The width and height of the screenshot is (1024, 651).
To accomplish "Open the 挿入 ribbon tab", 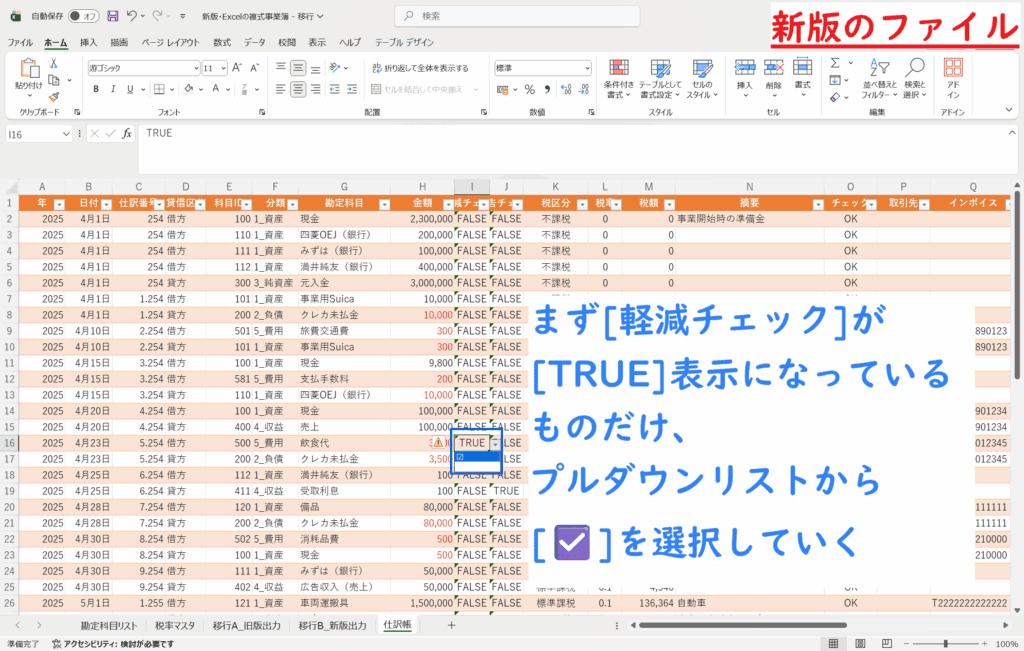I will 88,43.
